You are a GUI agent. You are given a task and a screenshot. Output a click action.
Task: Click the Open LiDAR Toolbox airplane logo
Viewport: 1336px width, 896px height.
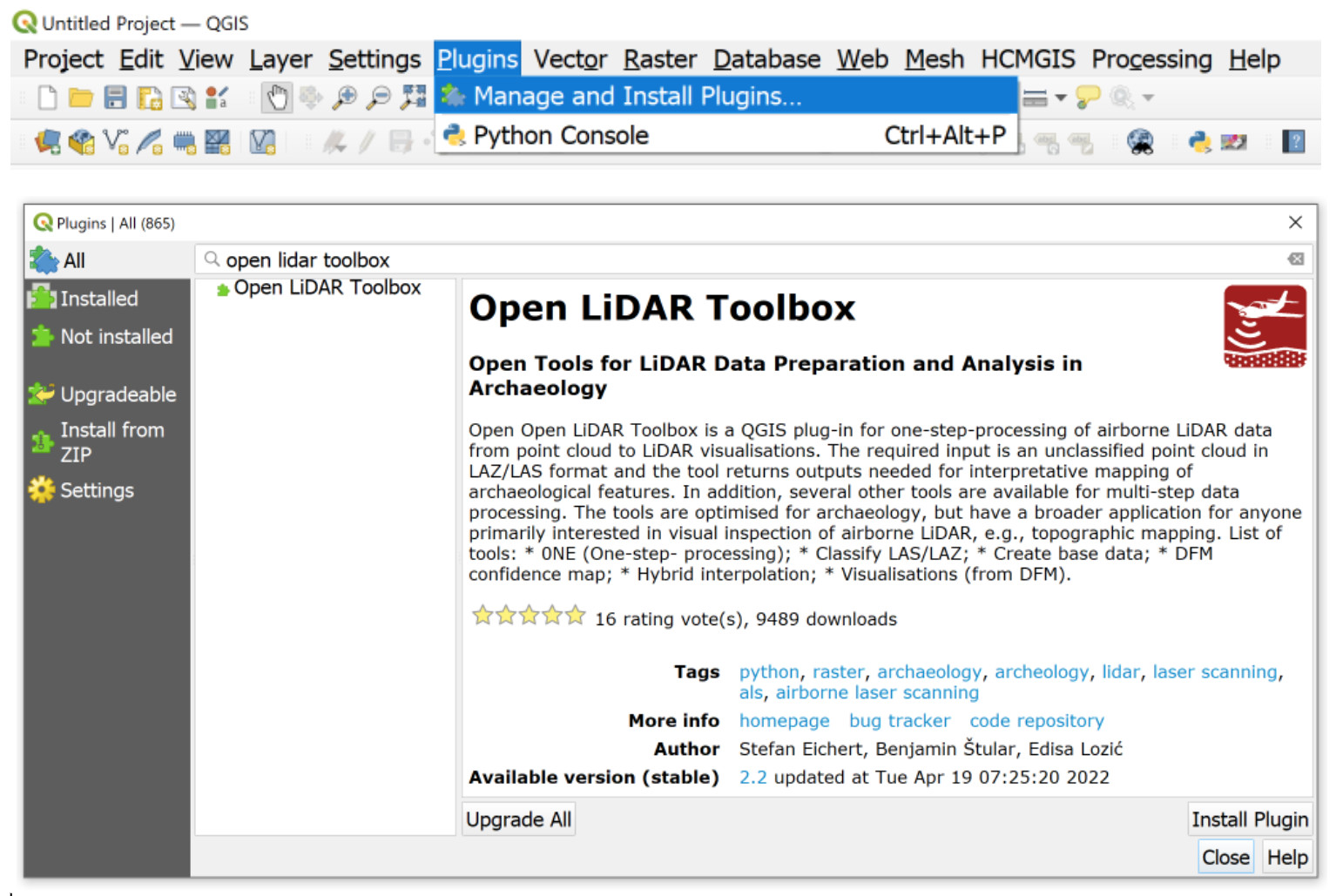(x=1265, y=327)
